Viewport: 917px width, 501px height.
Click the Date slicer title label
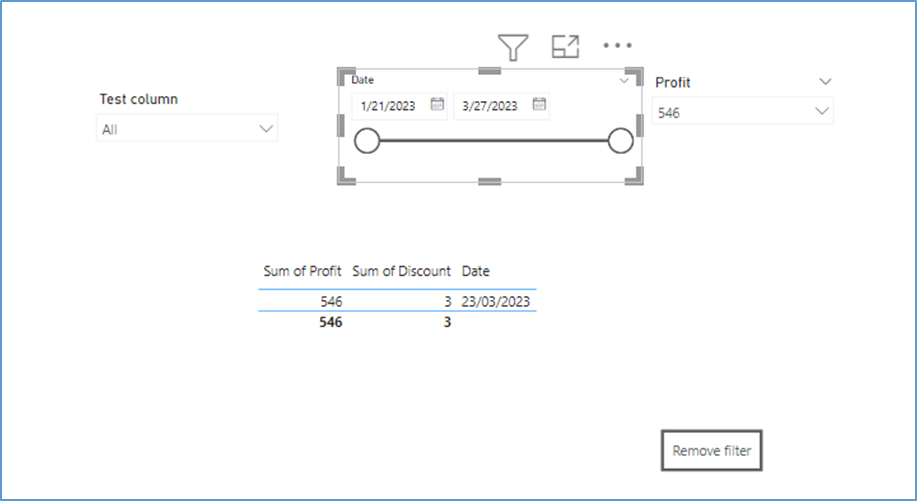click(363, 80)
